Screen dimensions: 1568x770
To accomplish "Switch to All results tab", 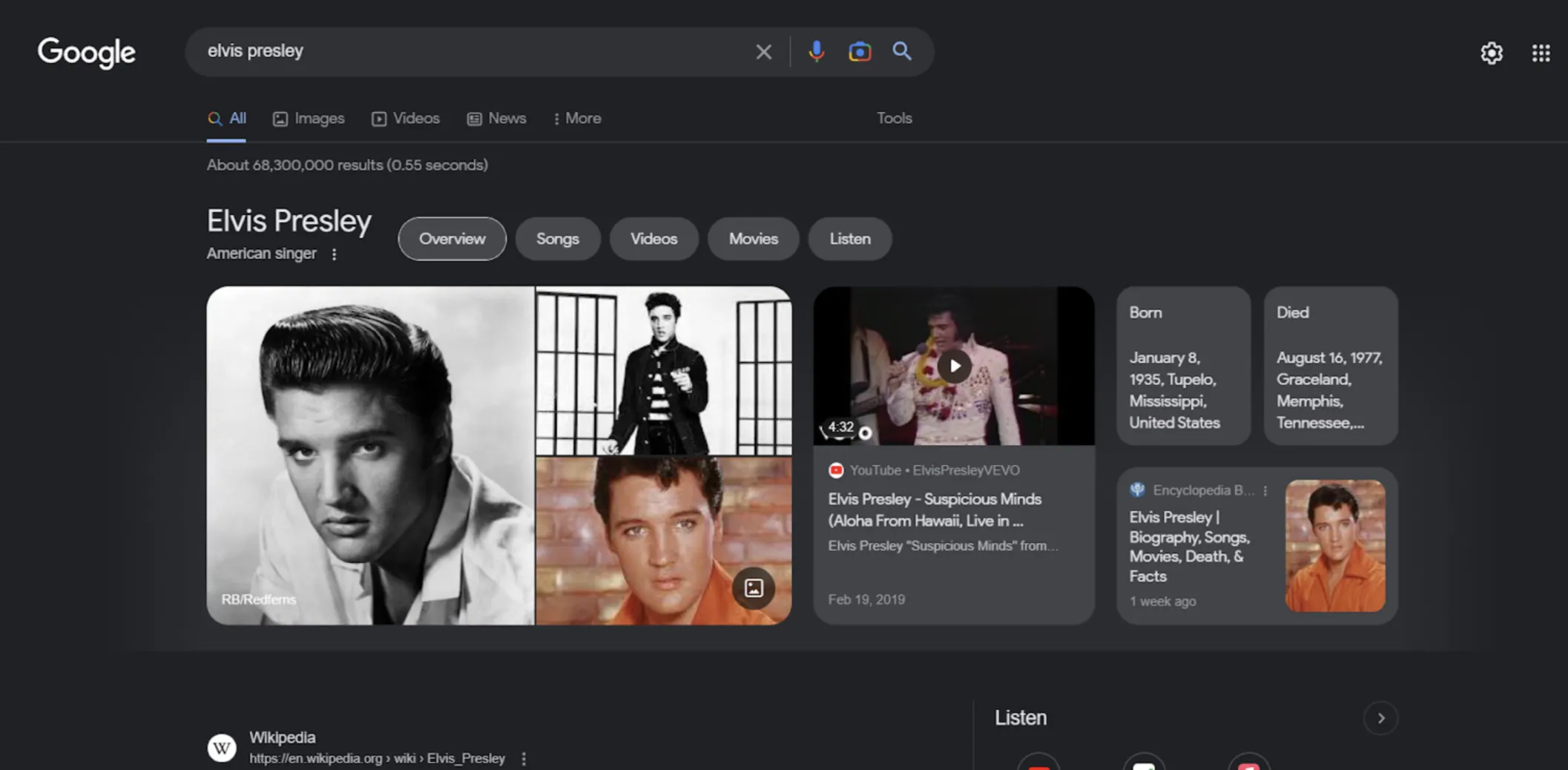I will point(227,119).
